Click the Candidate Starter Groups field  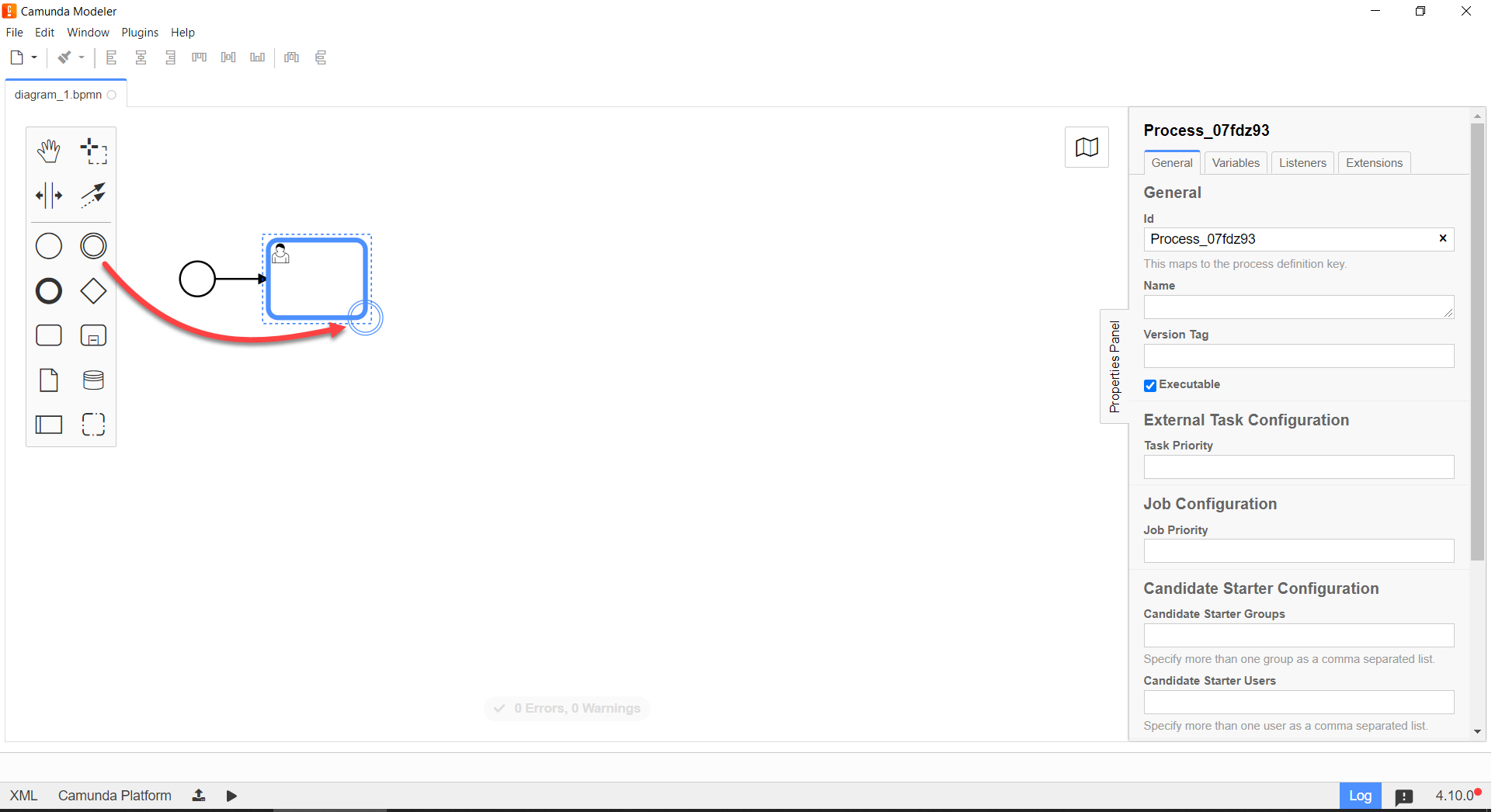click(1299, 636)
